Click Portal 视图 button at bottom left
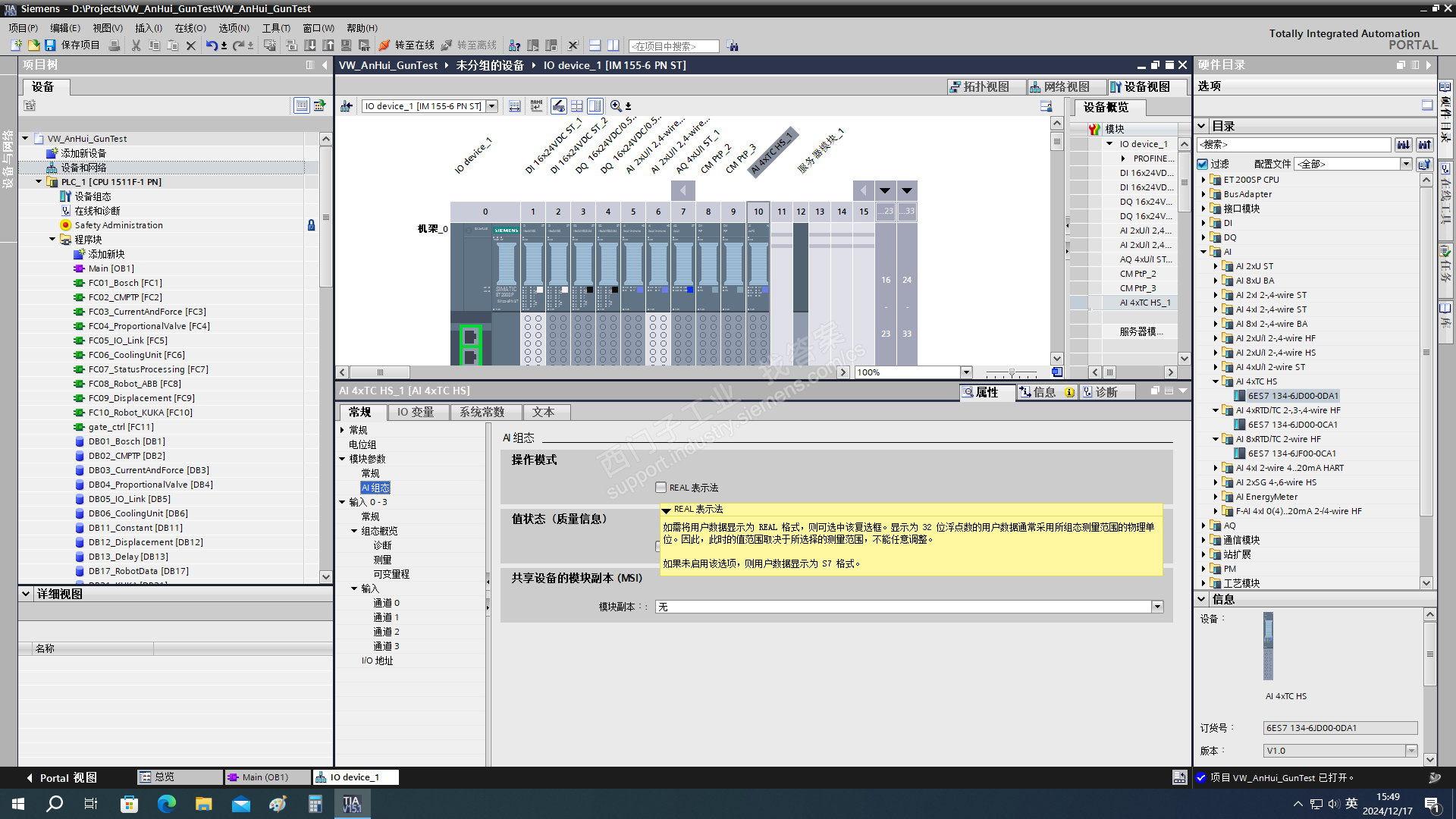The height and width of the screenshot is (819, 1456). pos(61,777)
